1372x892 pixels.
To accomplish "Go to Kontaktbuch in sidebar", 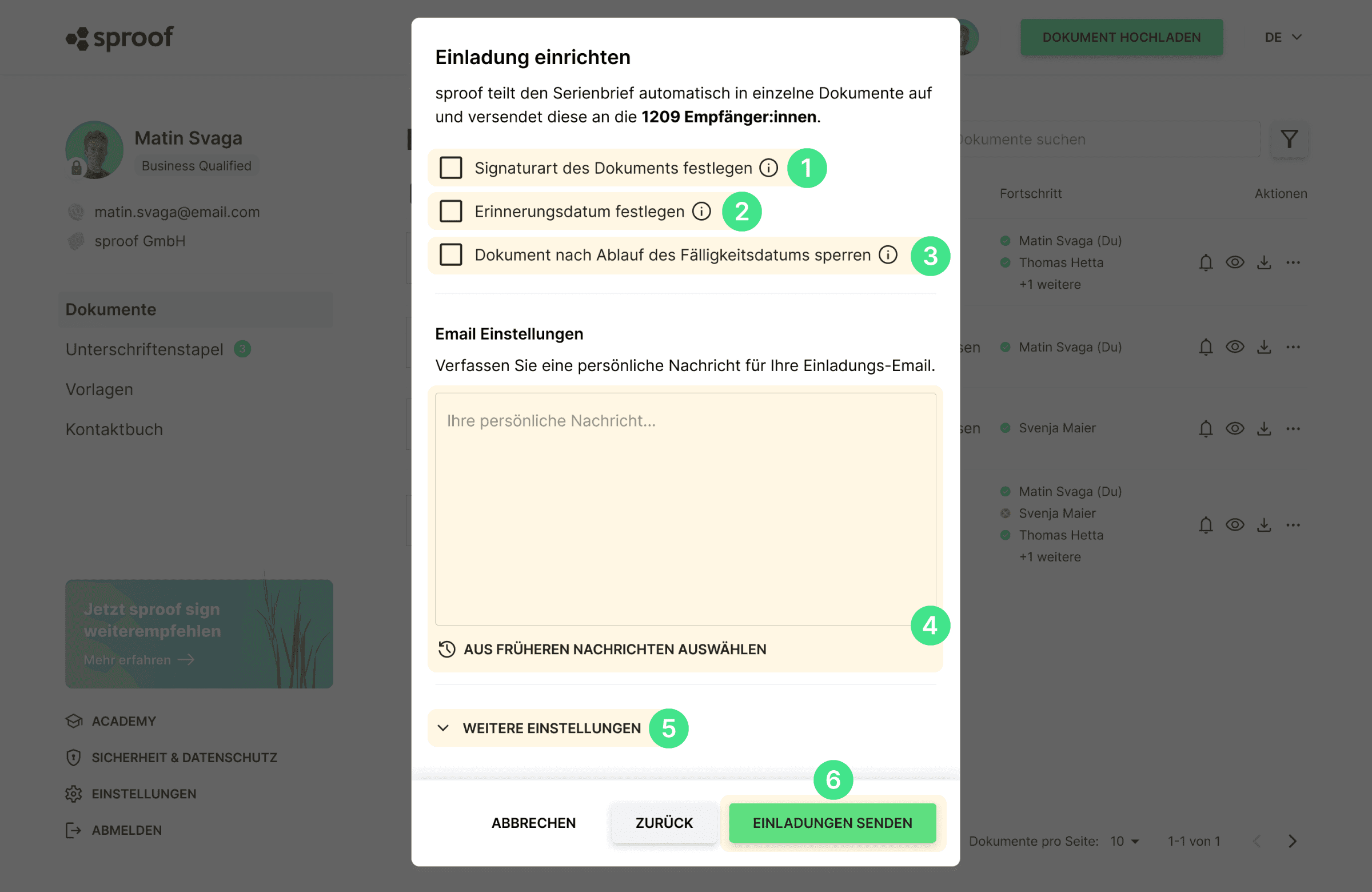I will click(114, 429).
